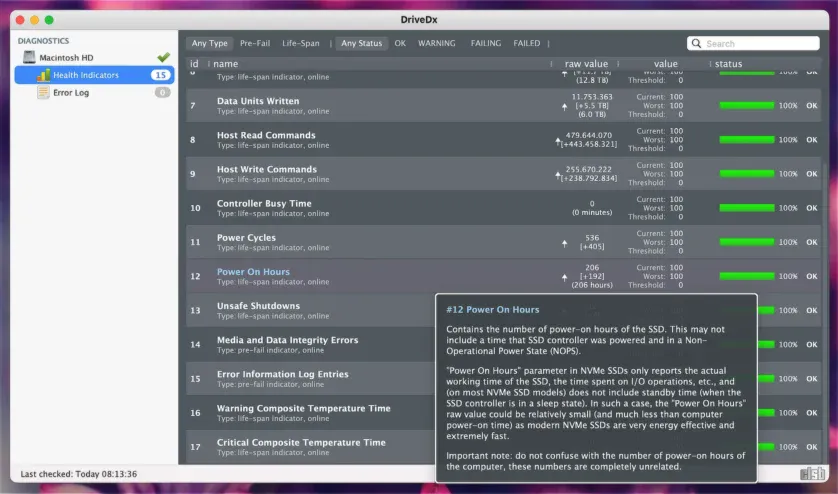Filter by FAILED status

coord(526,44)
